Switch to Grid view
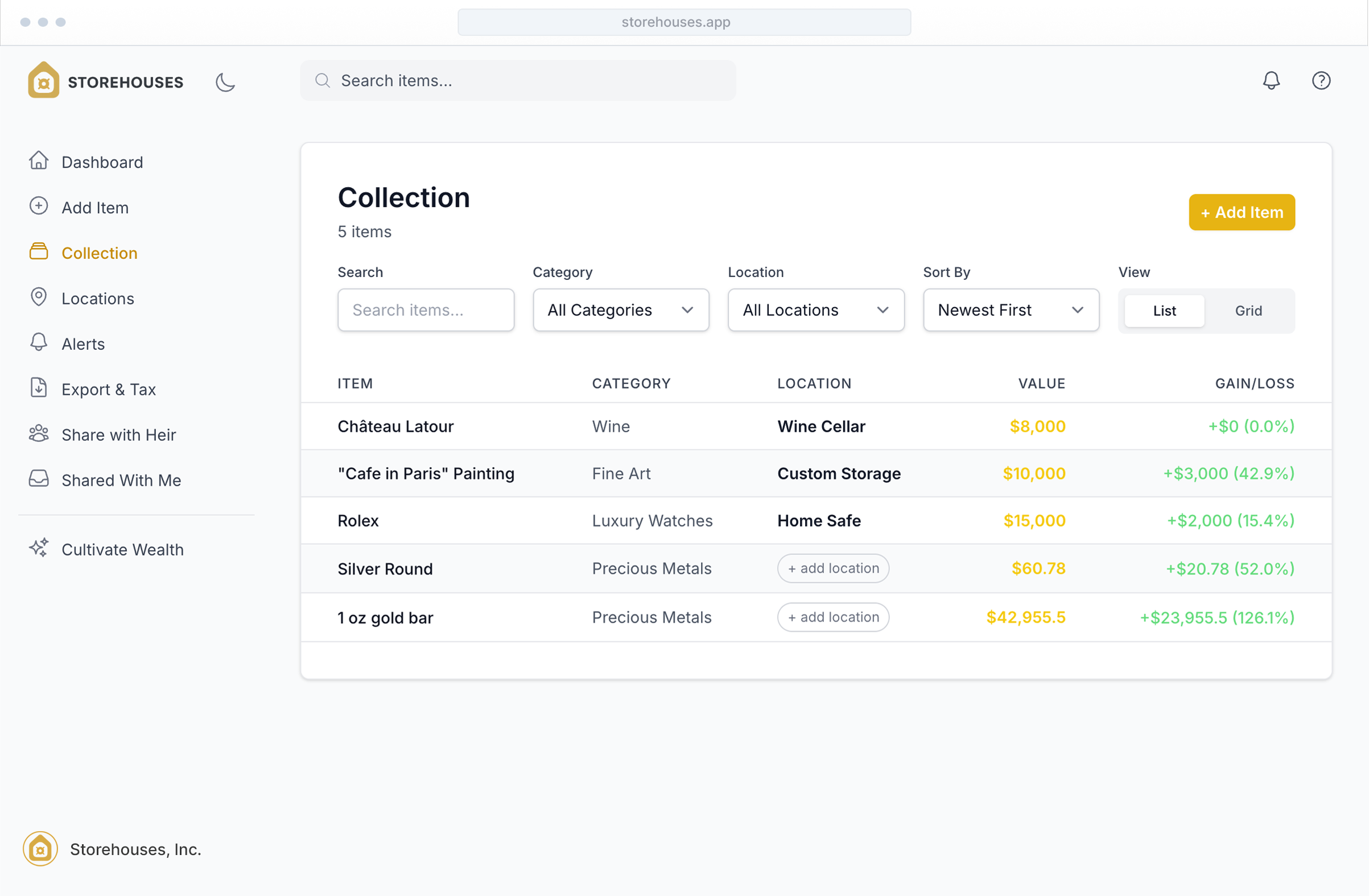 coord(1248,311)
